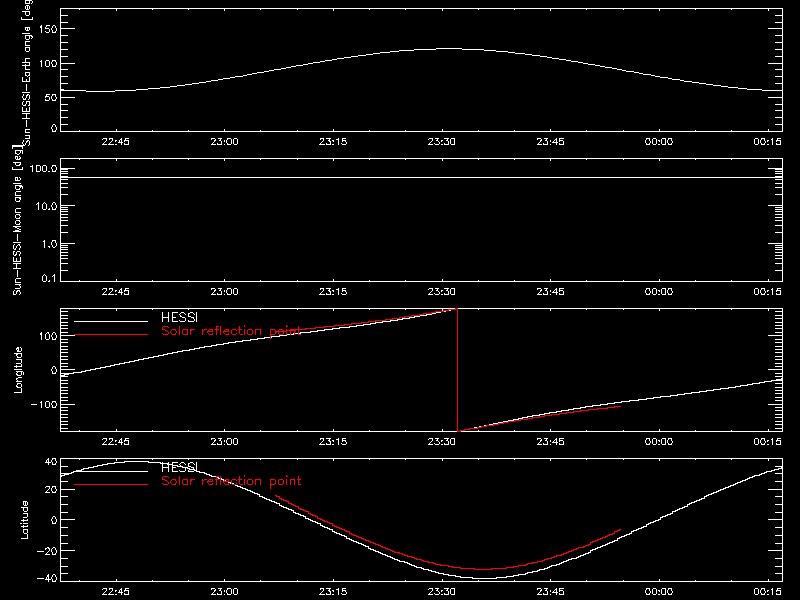Click the 100 tick on Longitude axis

pos(48,336)
